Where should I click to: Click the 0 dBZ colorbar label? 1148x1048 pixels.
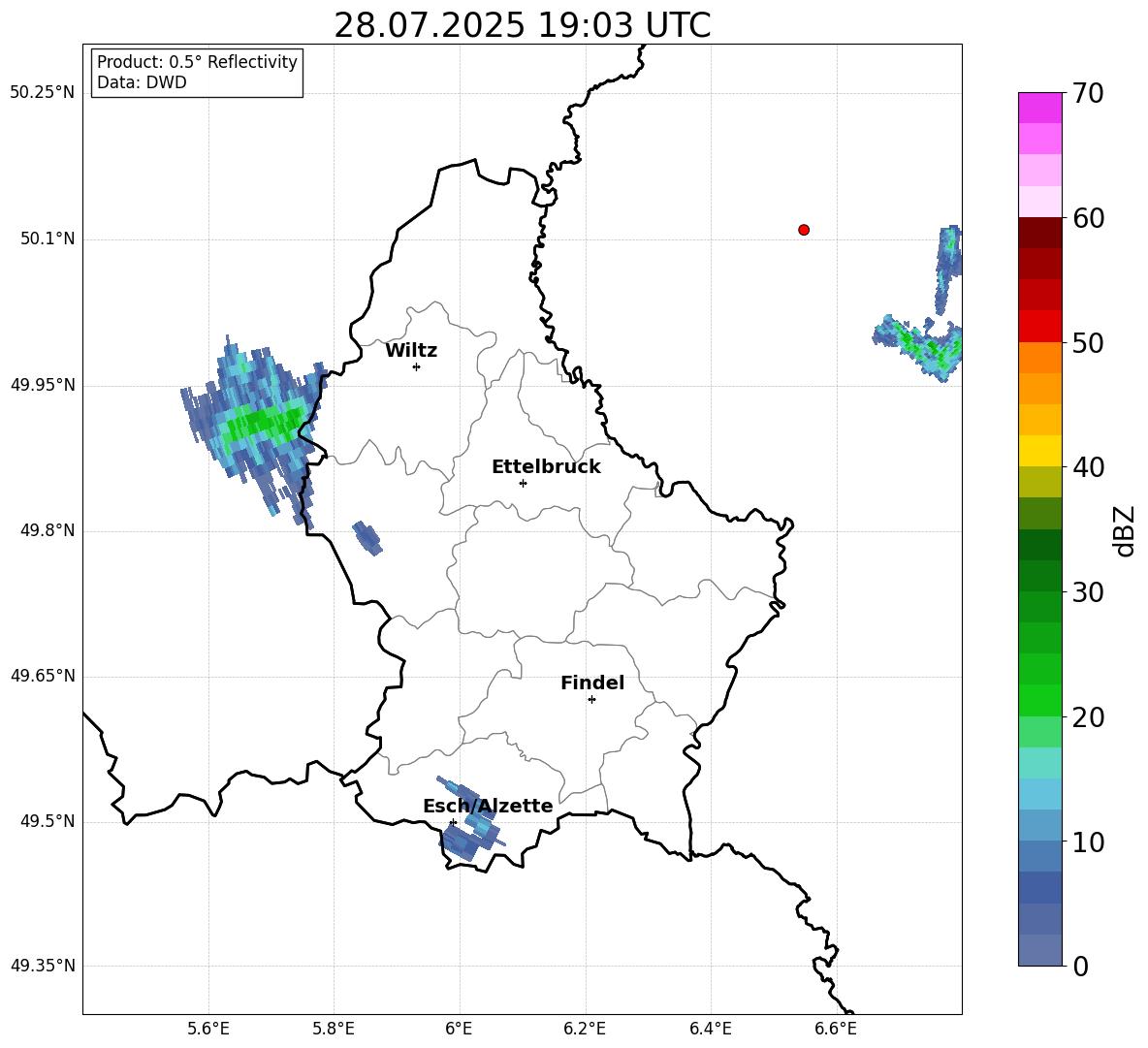pyautogui.click(x=1080, y=966)
